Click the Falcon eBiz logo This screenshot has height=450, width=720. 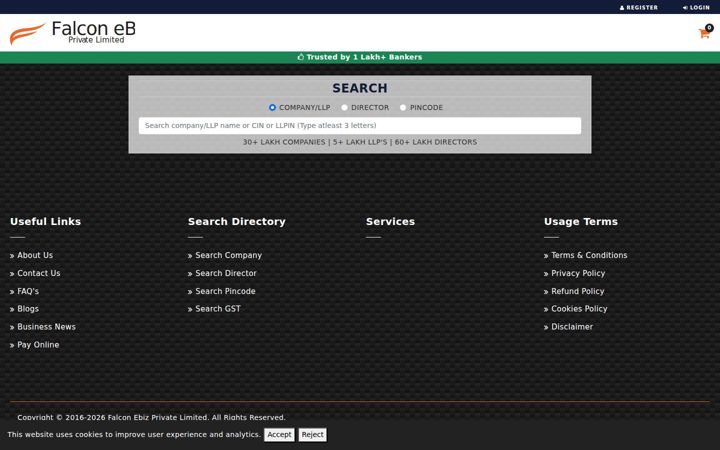[x=73, y=33]
